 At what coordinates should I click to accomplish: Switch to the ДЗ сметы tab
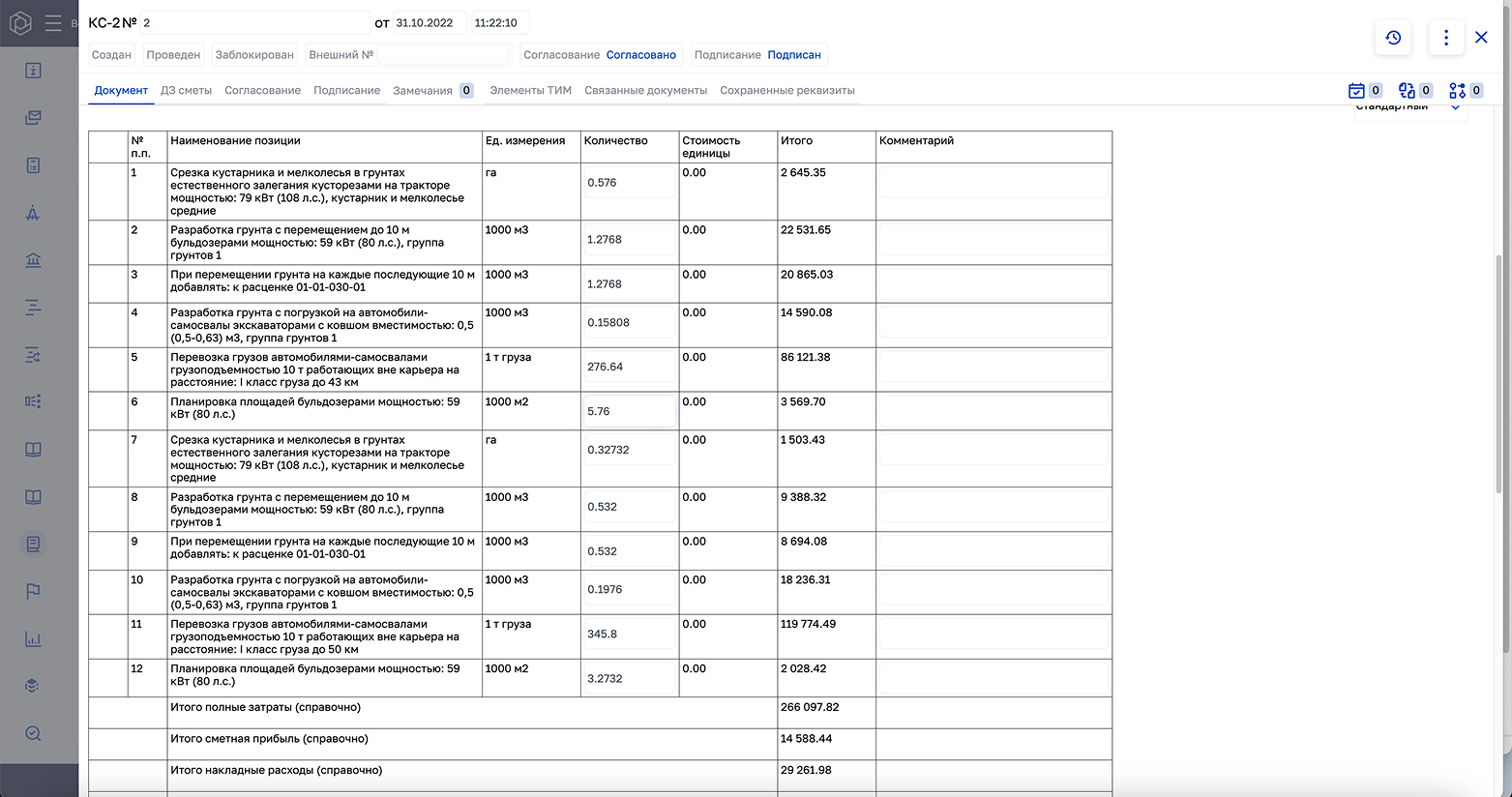pyautogui.click(x=186, y=91)
